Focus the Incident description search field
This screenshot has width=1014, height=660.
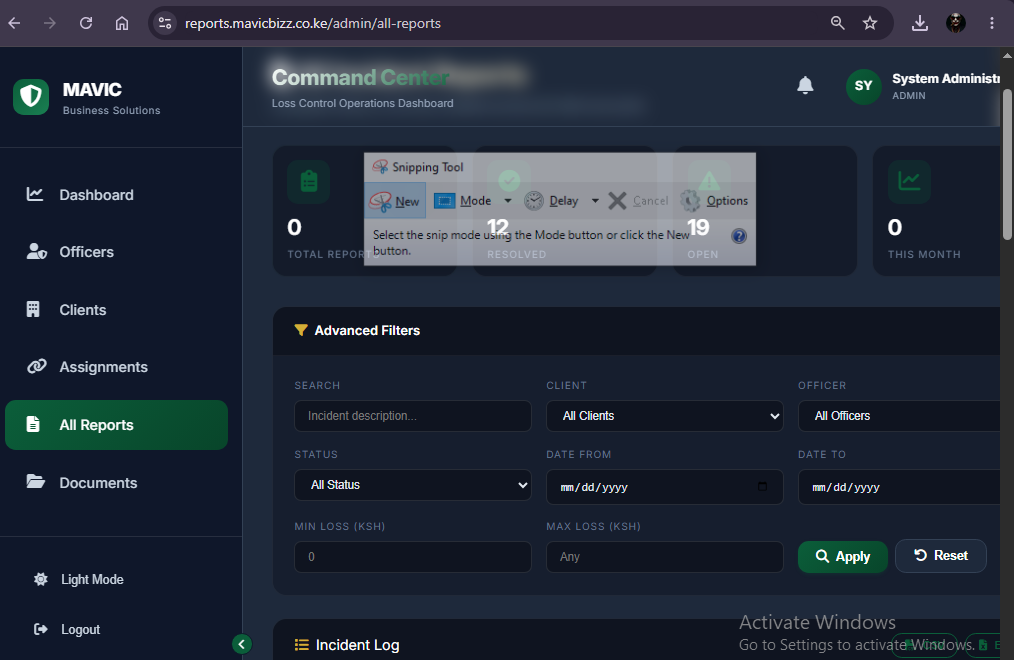(x=413, y=416)
